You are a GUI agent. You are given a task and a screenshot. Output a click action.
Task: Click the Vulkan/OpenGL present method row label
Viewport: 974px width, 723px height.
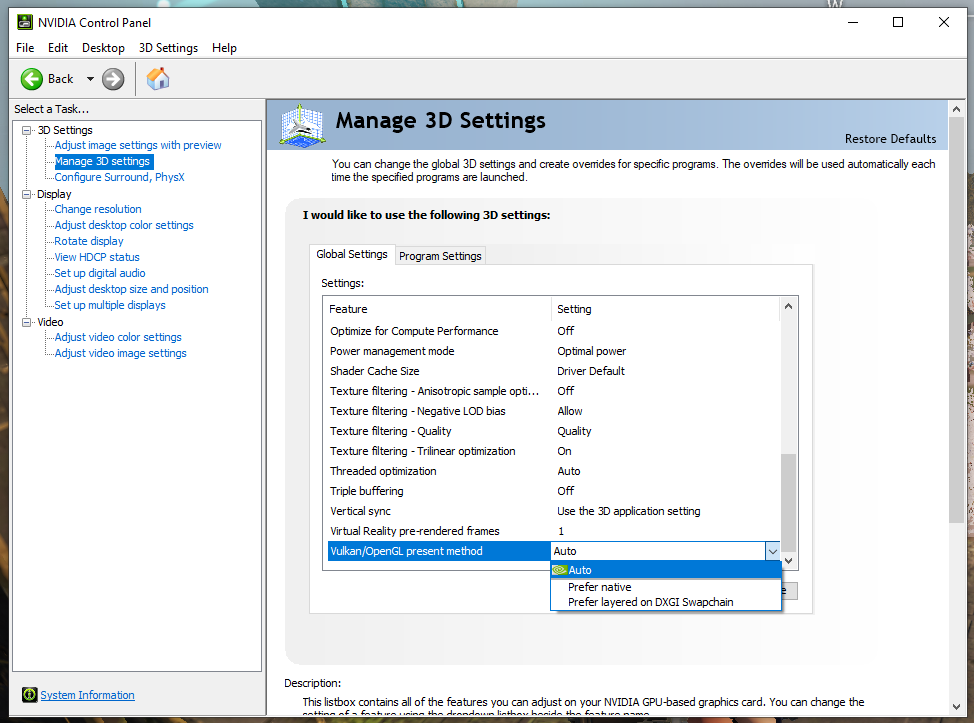[x=406, y=551]
